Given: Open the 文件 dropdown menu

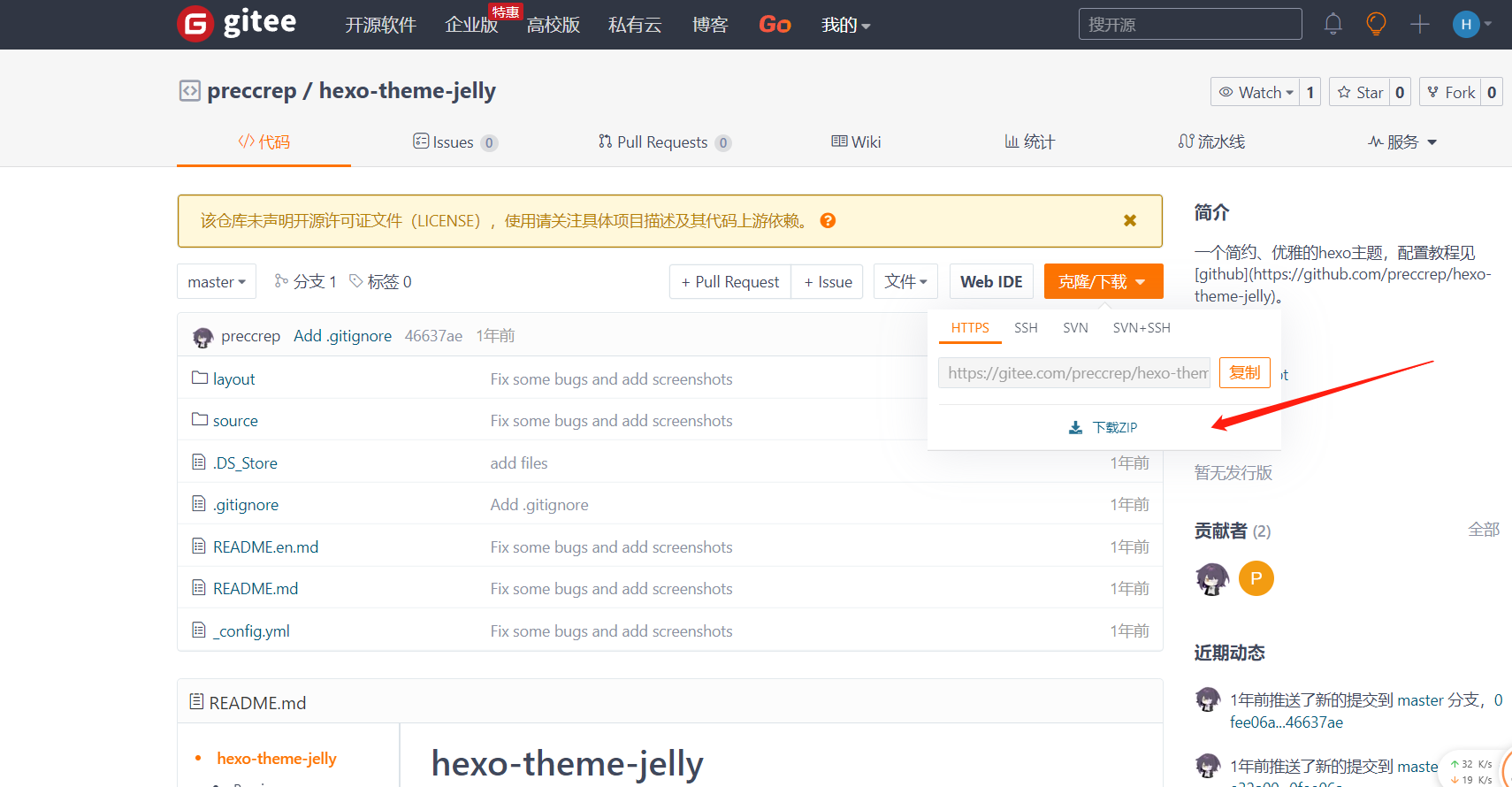Looking at the screenshot, I should [905, 282].
